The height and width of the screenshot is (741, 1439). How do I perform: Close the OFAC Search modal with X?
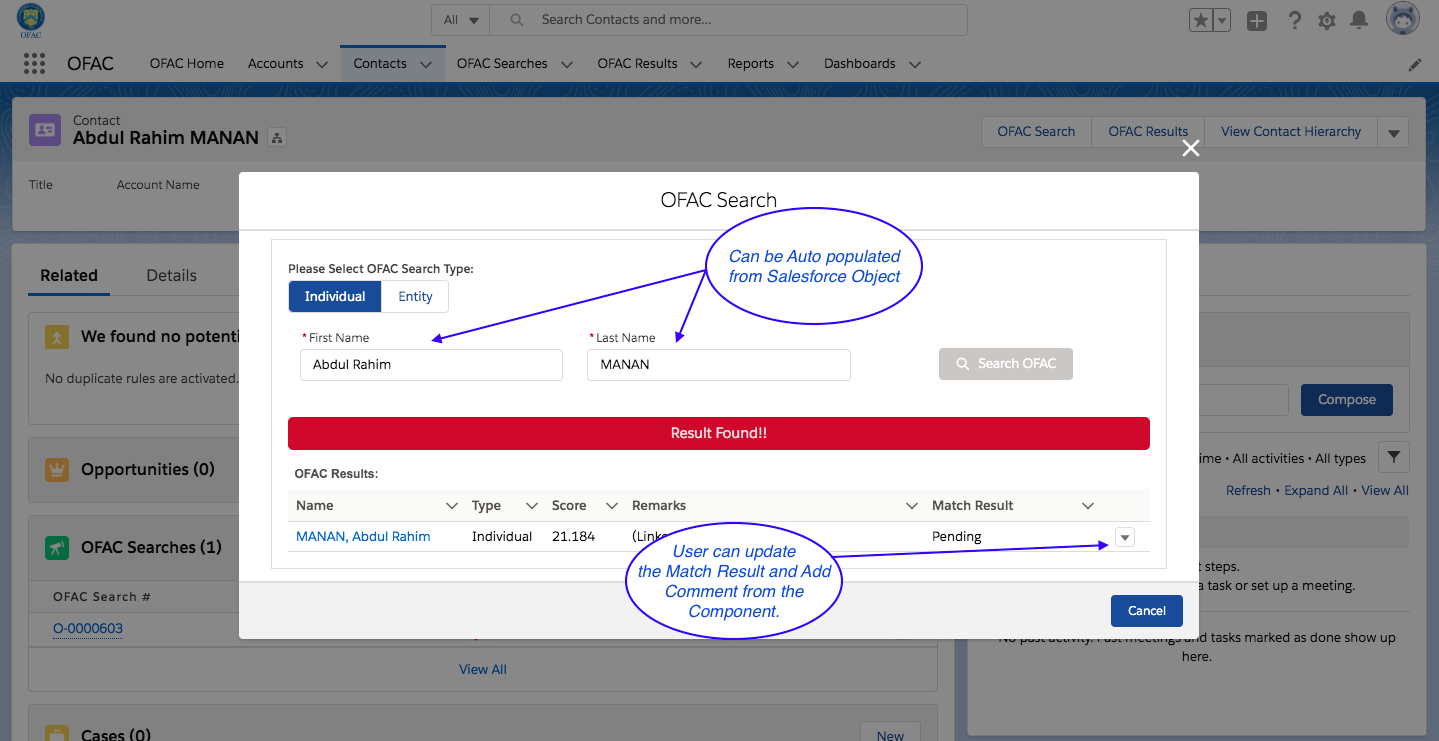1190,148
